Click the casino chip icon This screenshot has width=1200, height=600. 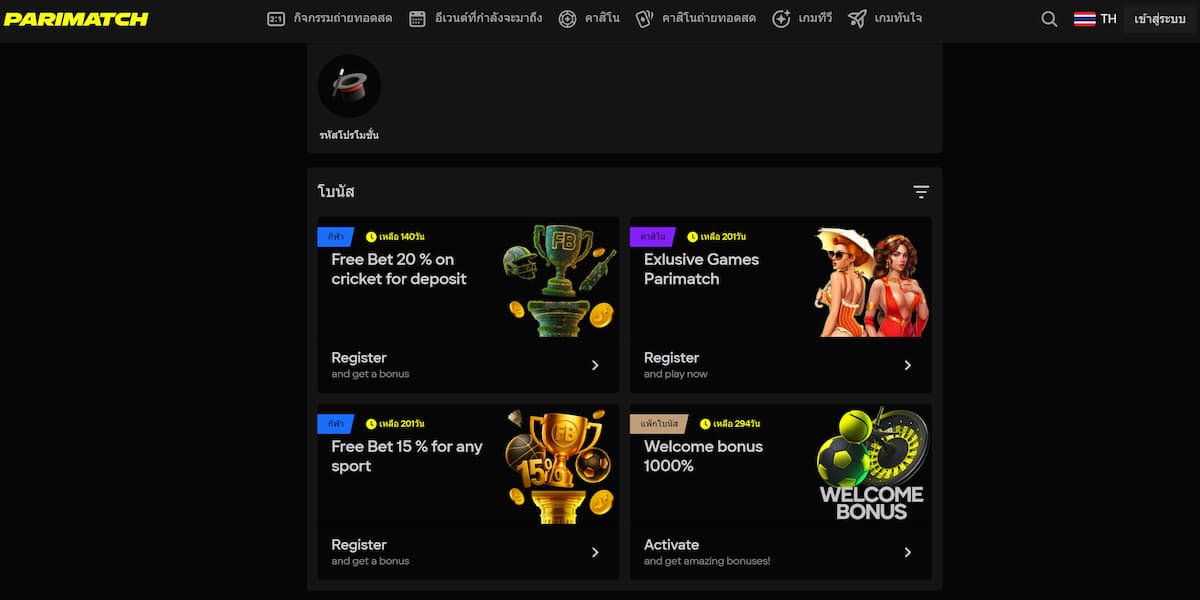567,19
